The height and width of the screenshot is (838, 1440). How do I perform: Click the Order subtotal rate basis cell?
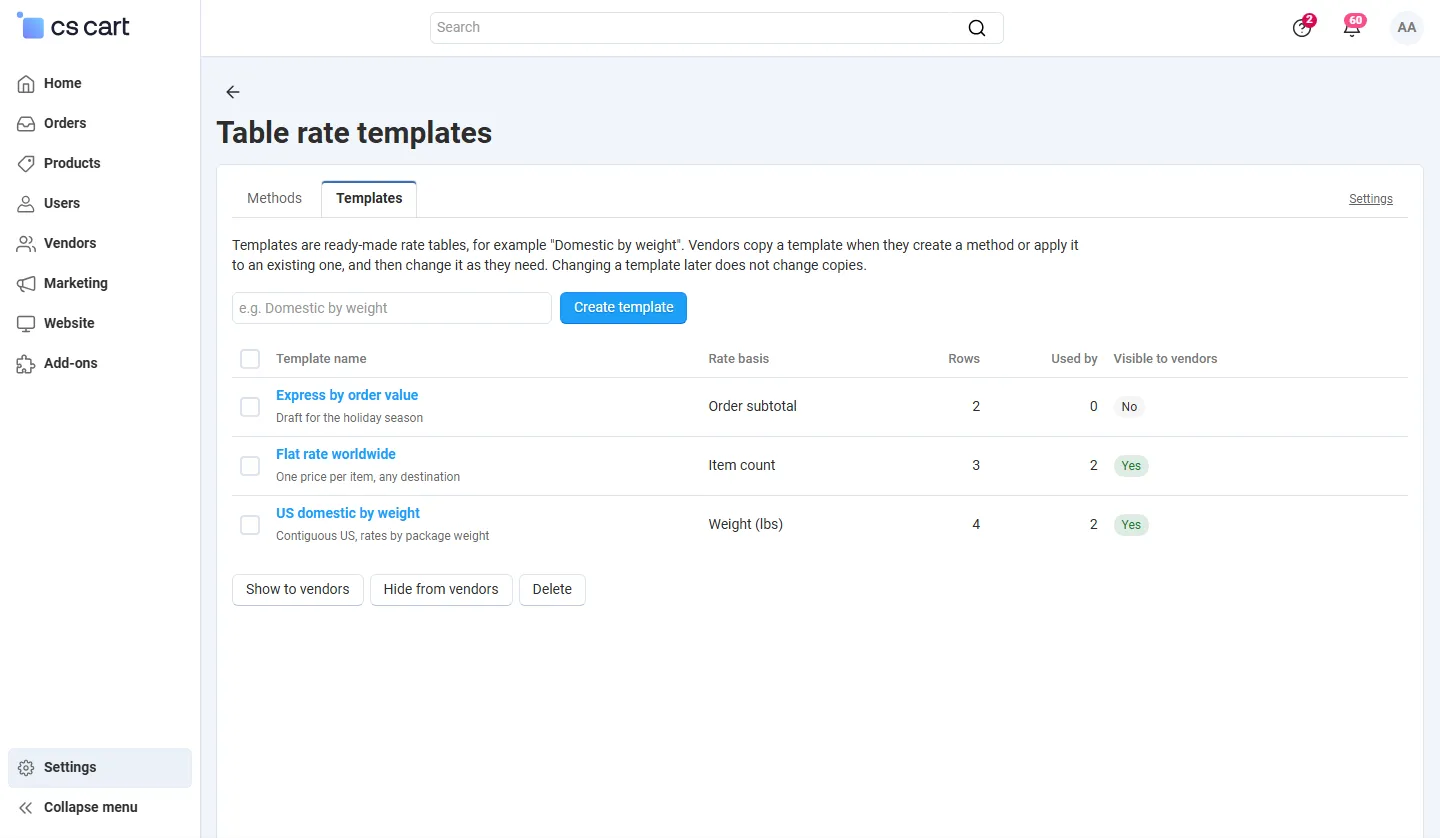coord(752,407)
